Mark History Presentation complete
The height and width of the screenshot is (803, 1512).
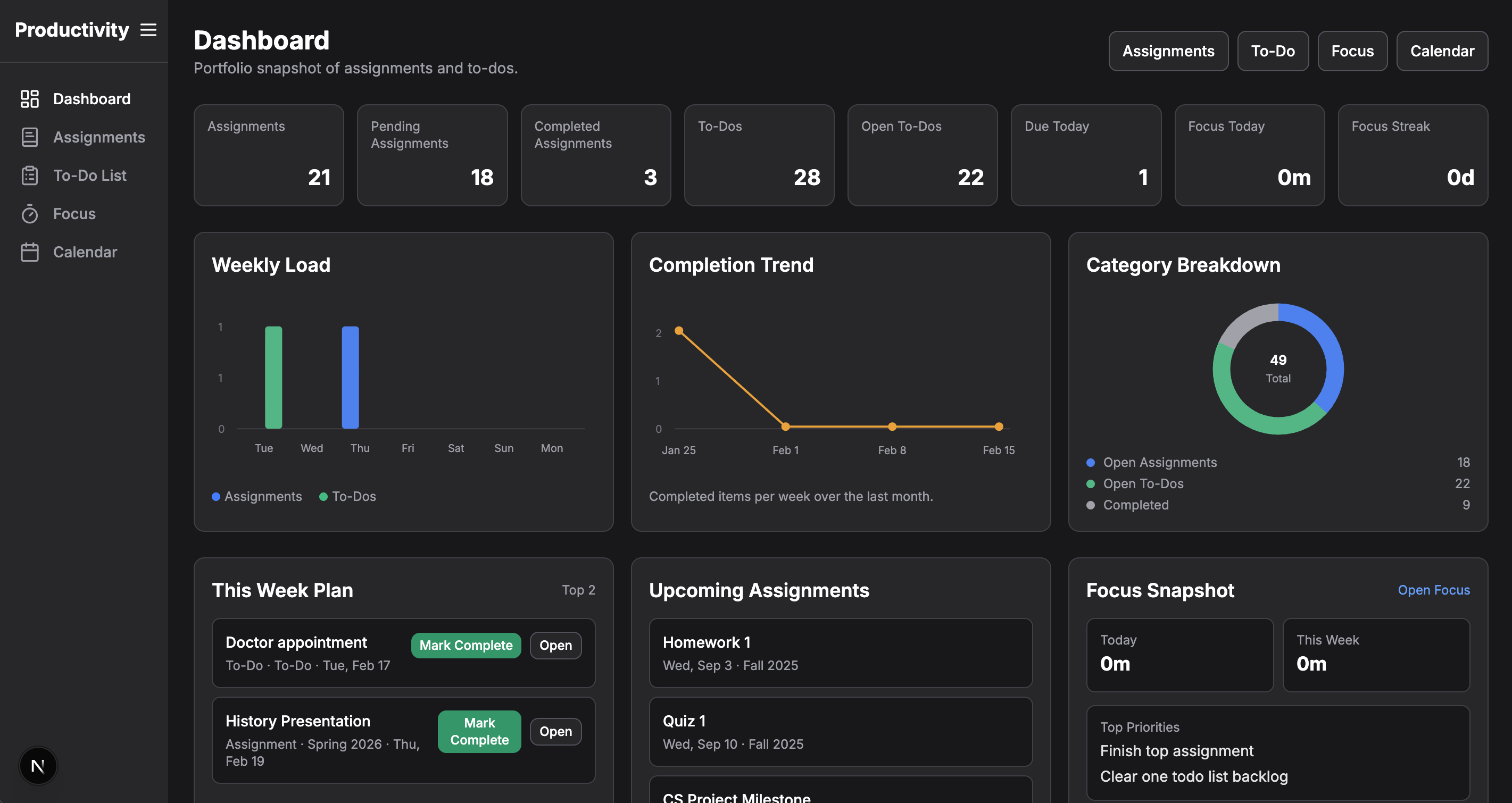[x=479, y=731]
